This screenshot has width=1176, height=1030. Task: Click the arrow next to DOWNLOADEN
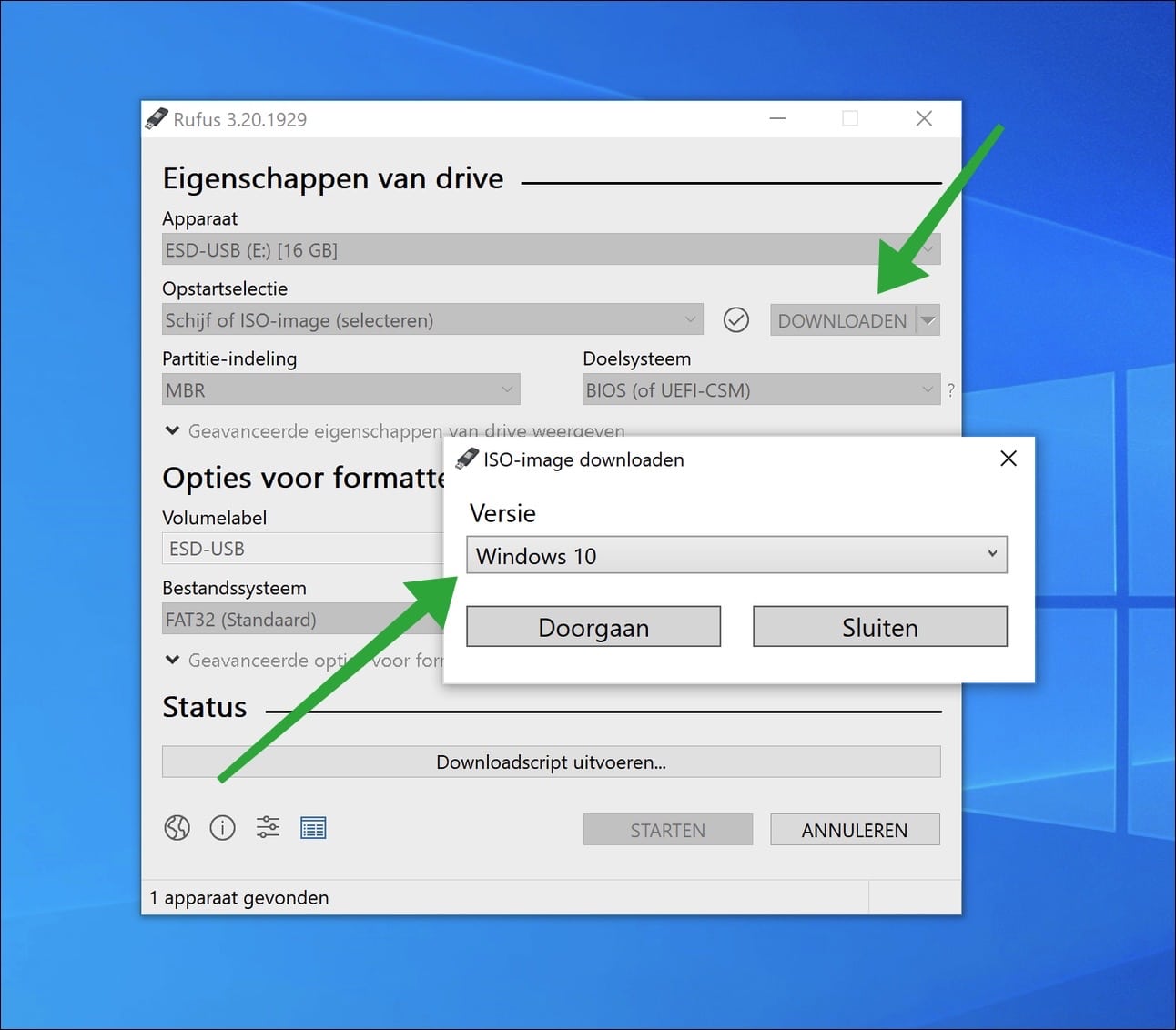928,319
